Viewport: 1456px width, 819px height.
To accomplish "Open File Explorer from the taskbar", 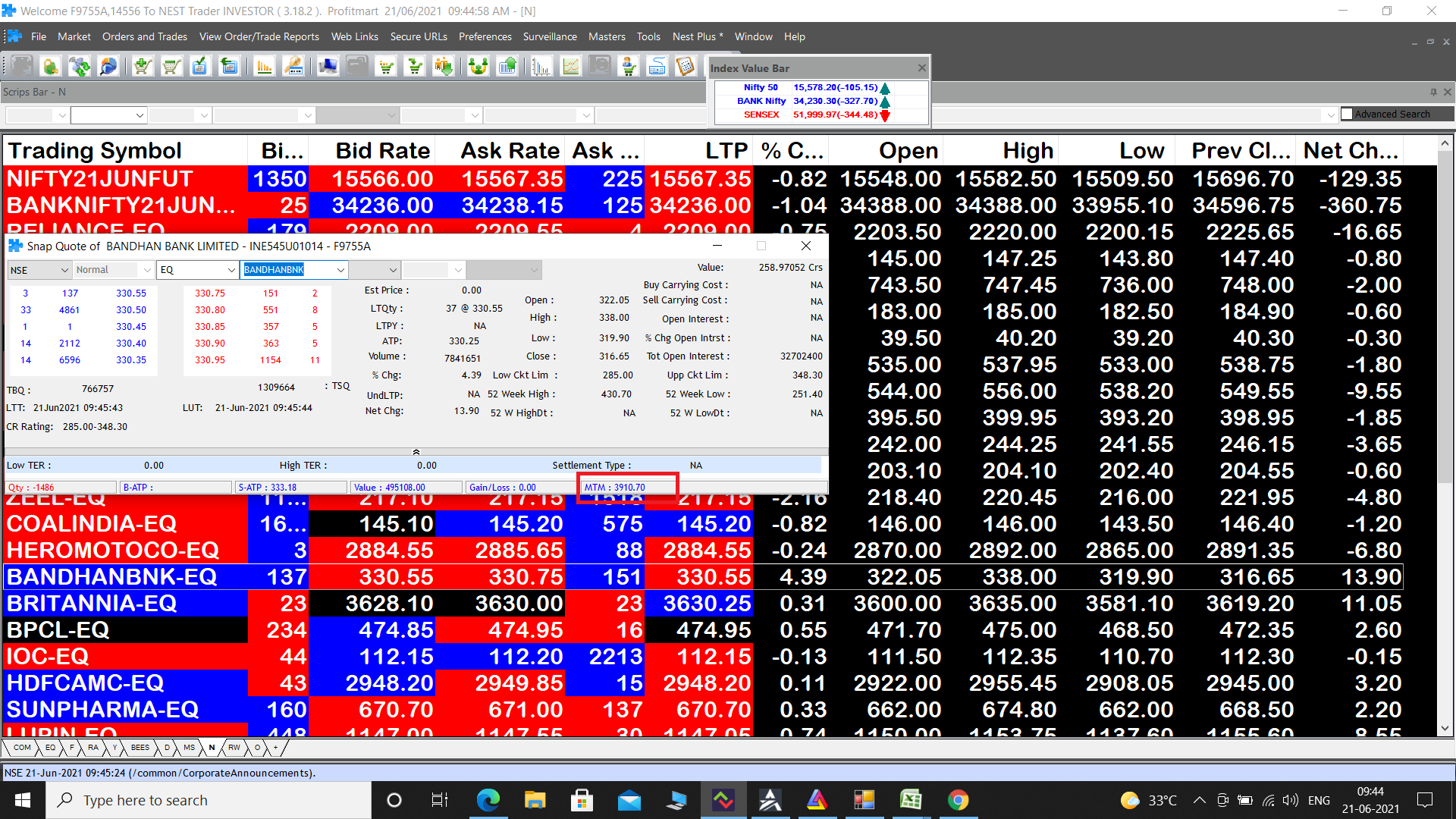I will 535,800.
